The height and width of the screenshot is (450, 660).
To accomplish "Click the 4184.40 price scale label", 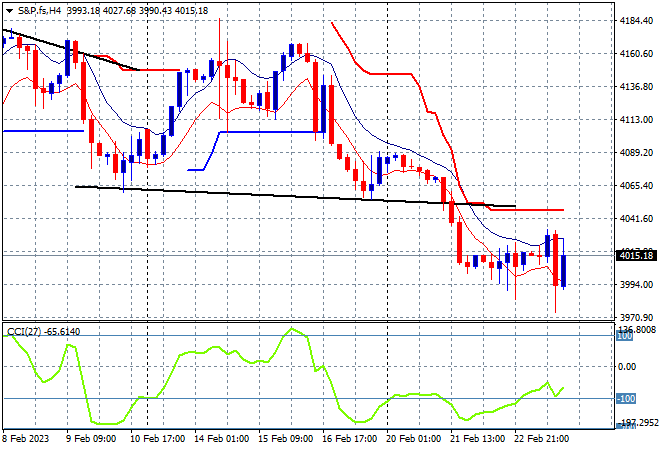I will click(636, 21).
